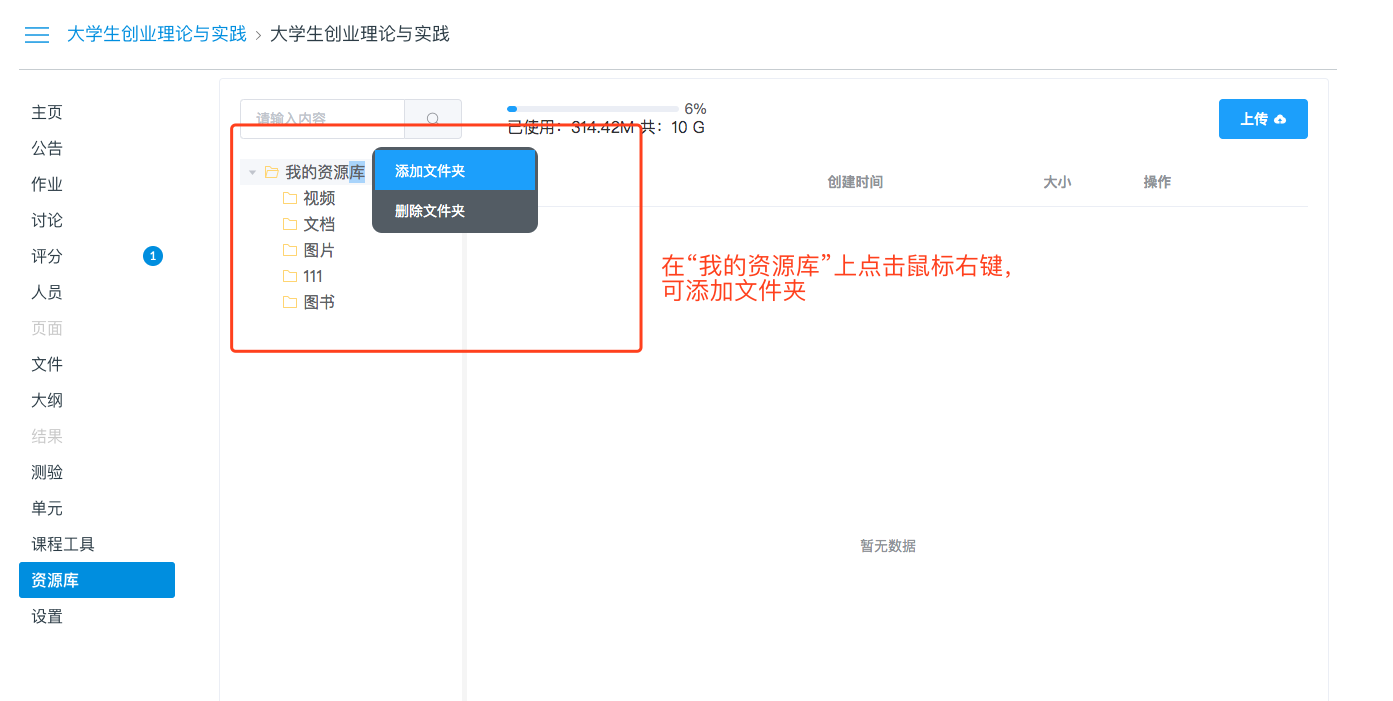
Task: Open the 作业 sidebar item
Action: click(x=47, y=184)
